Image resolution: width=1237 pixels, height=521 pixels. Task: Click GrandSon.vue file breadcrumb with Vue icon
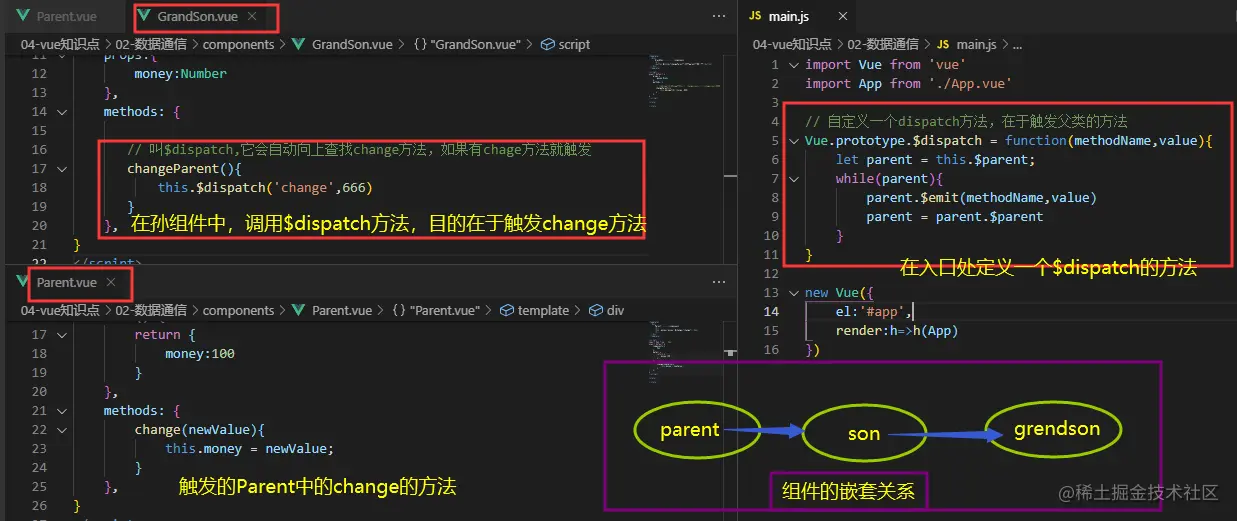pos(342,44)
